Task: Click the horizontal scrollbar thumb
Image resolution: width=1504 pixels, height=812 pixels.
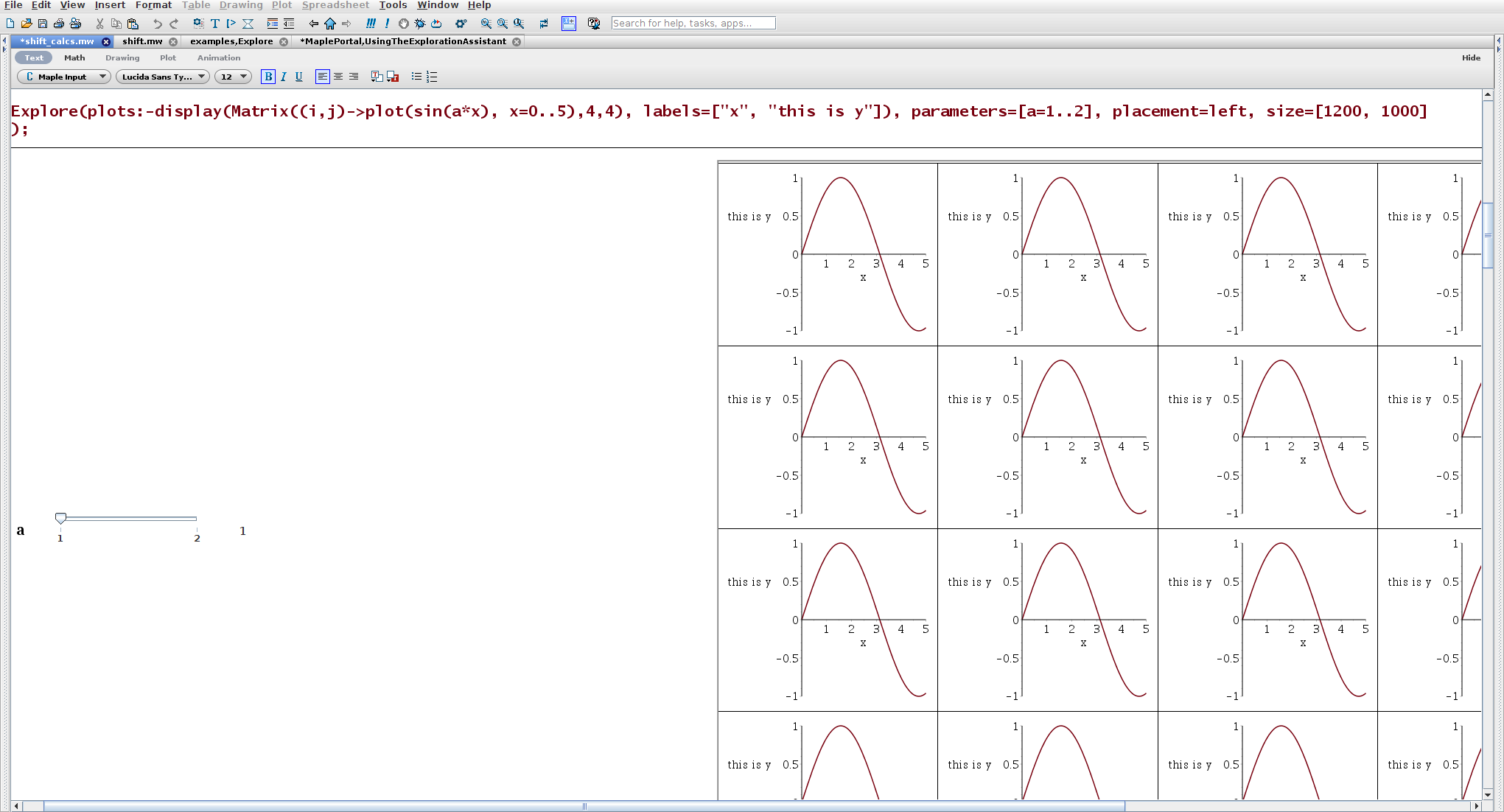Action: point(584,806)
